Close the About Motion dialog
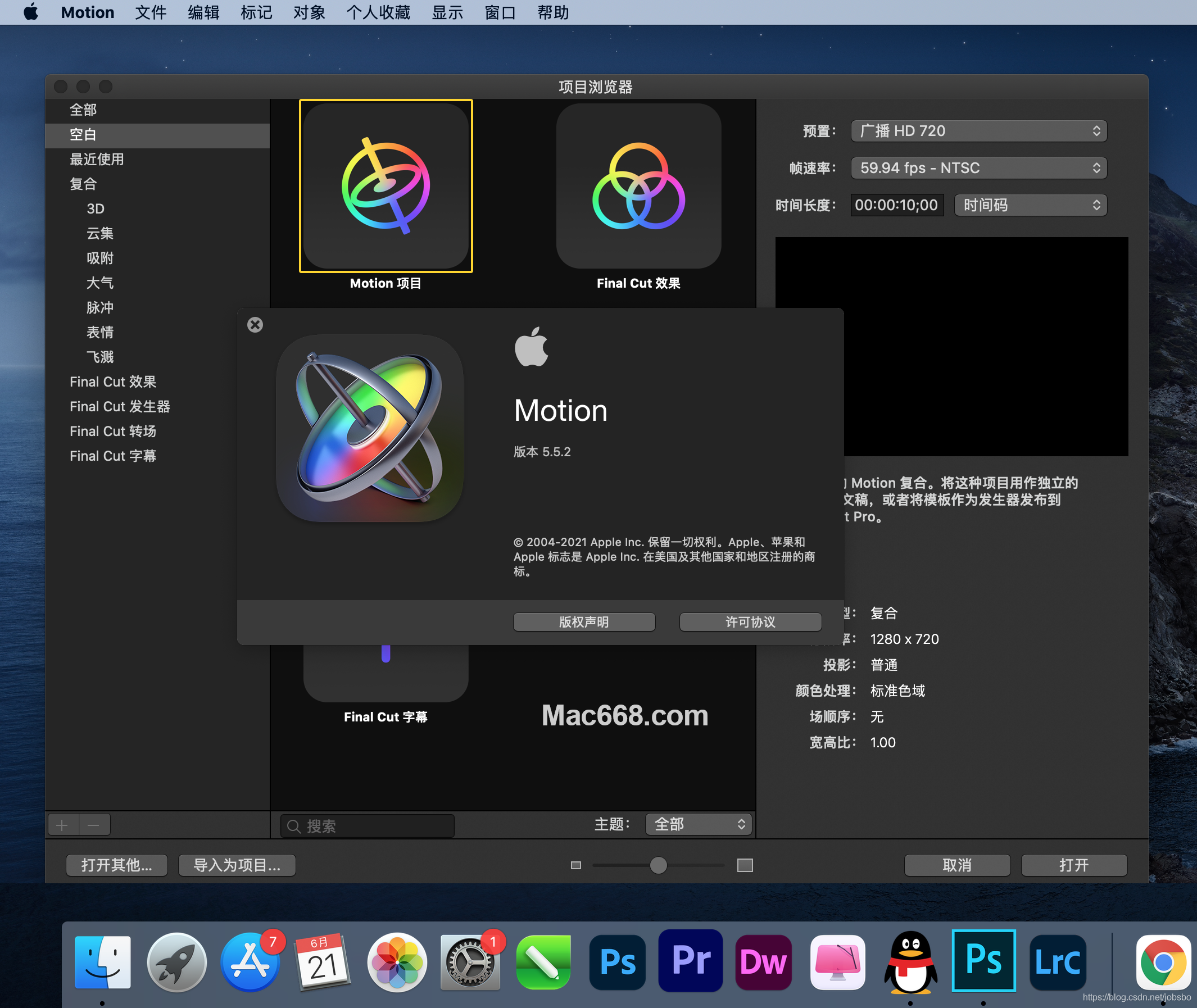The image size is (1197, 1008). pyautogui.click(x=255, y=325)
